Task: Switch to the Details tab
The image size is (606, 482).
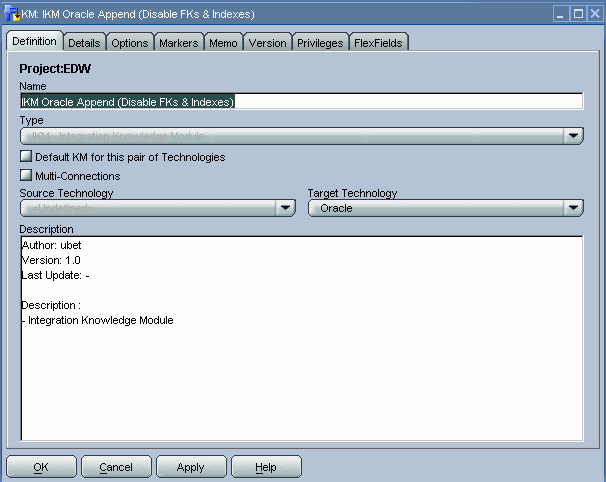Action: tap(84, 43)
